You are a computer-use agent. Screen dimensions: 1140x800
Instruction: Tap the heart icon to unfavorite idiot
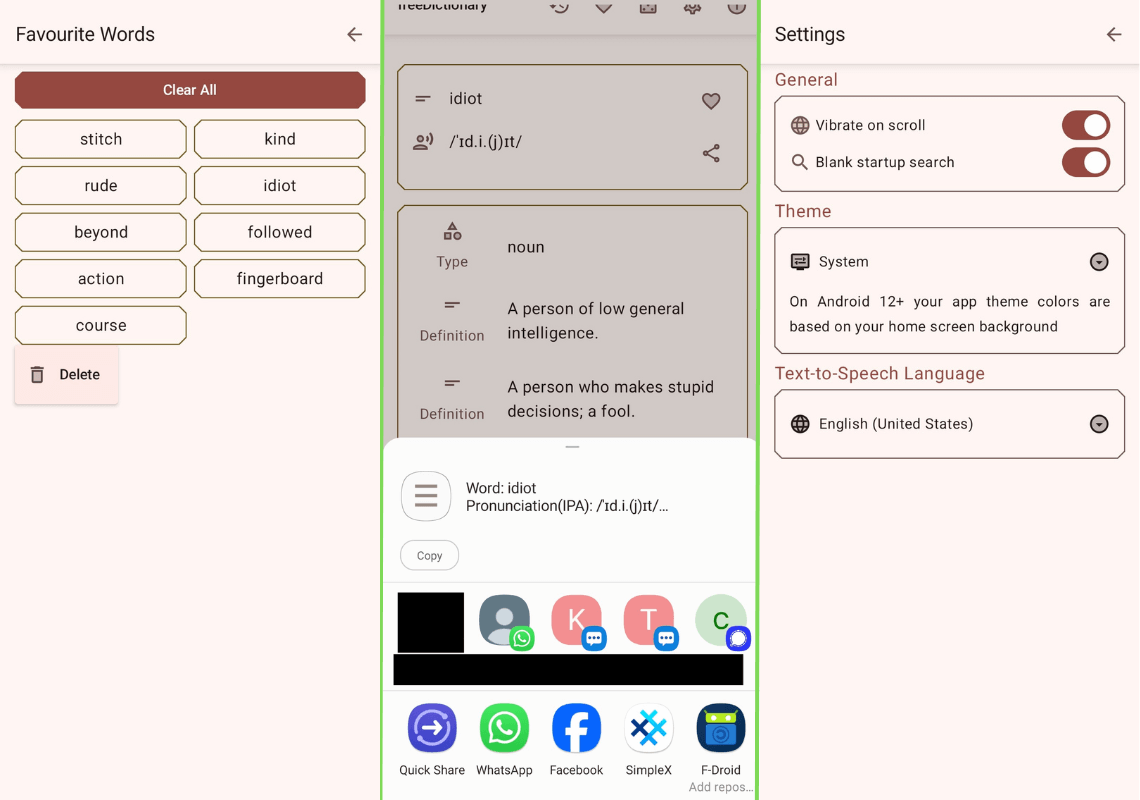[x=710, y=101]
